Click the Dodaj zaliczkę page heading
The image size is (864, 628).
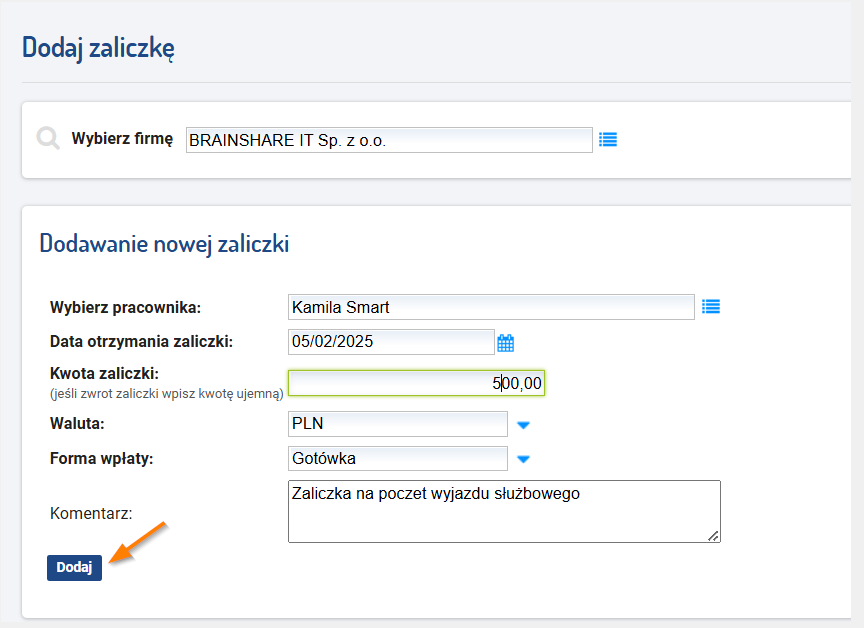click(99, 48)
